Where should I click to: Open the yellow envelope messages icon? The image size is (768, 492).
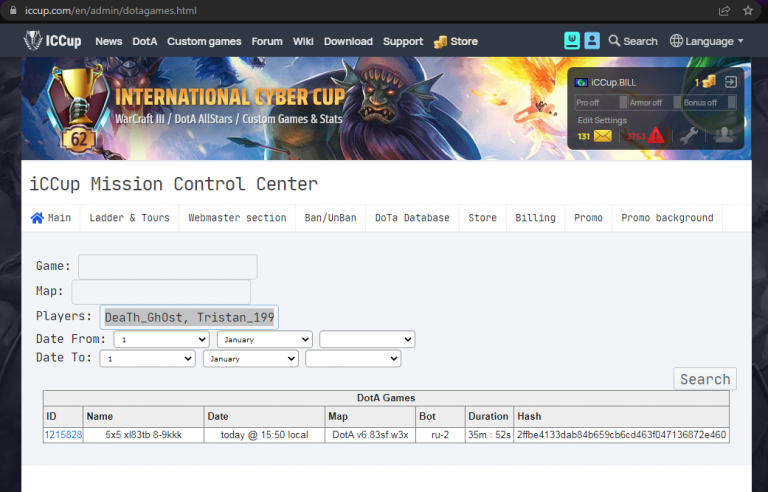tap(602, 136)
